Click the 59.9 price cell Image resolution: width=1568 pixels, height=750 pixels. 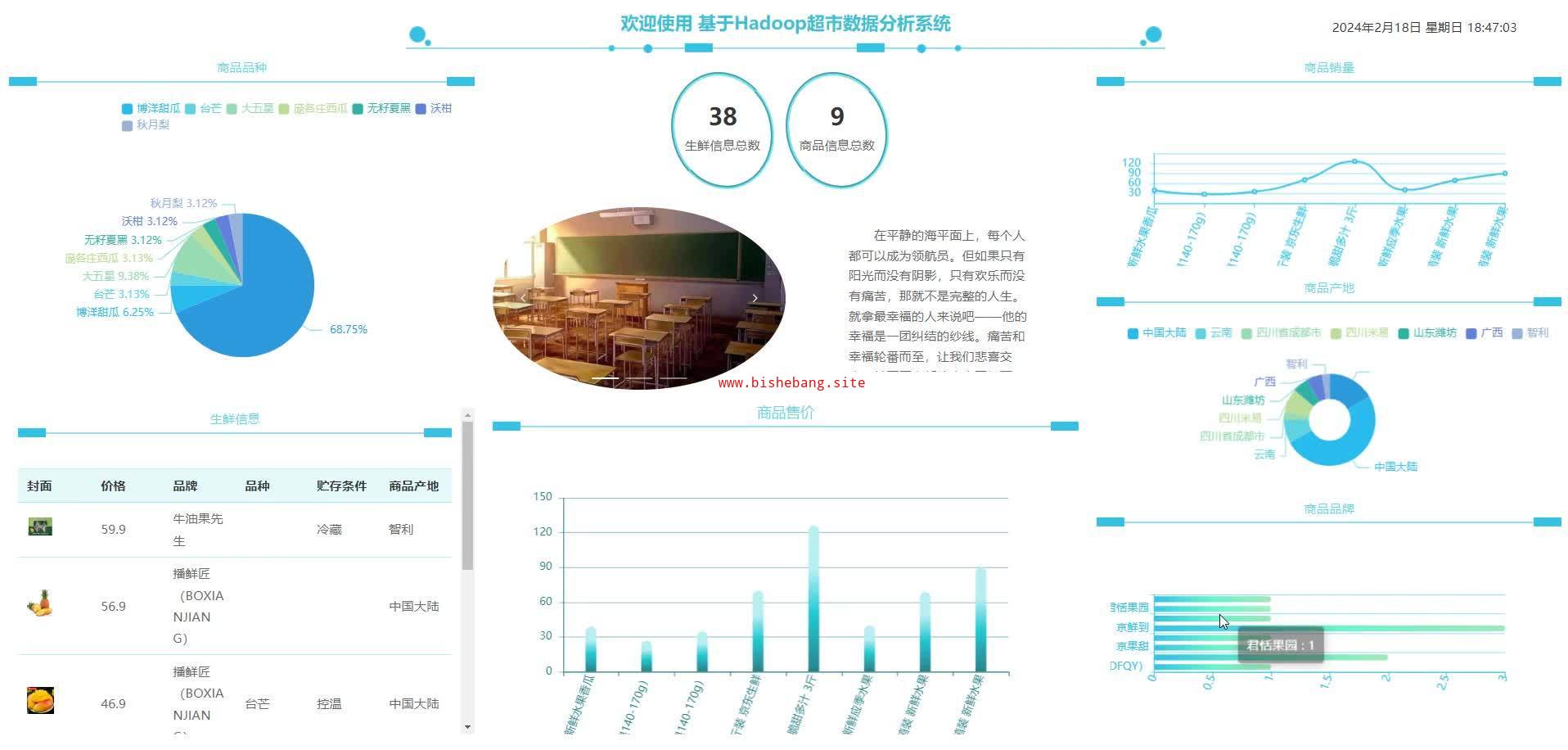(x=113, y=530)
